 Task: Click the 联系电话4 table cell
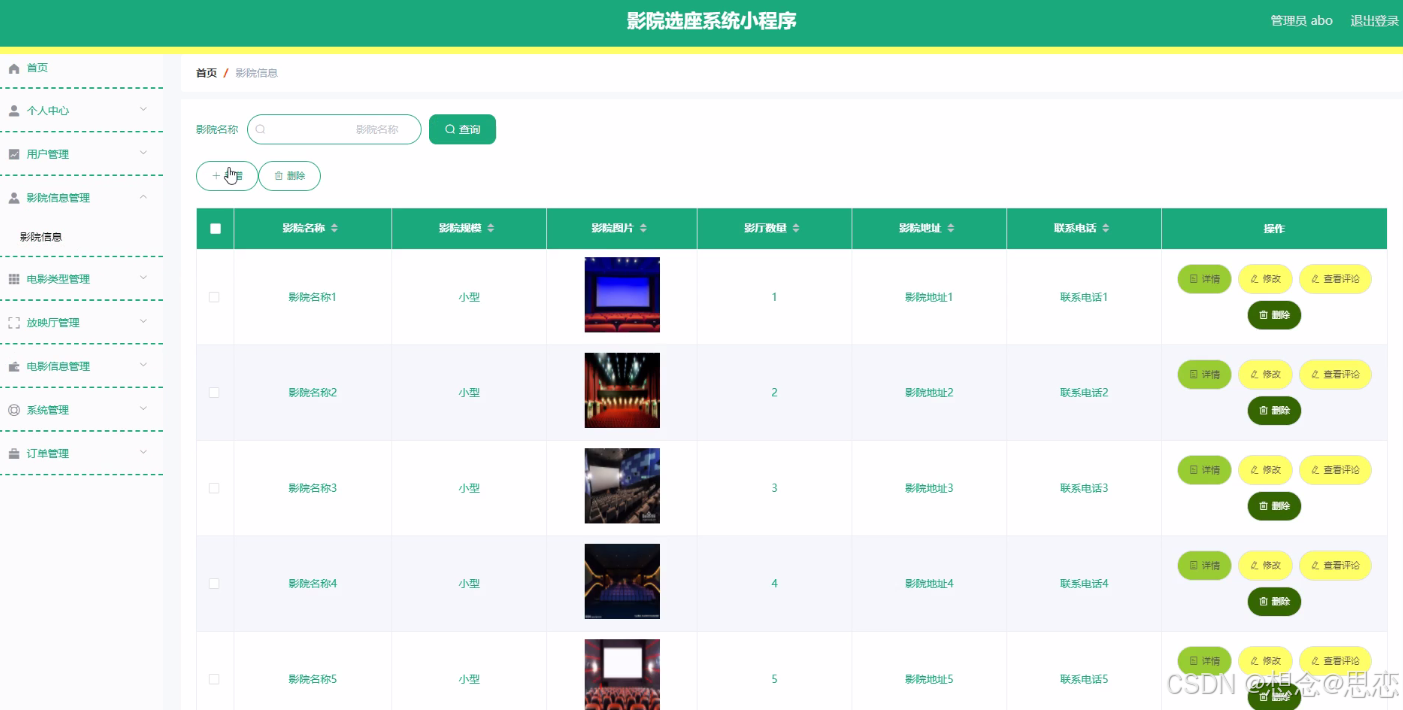[1084, 584]
